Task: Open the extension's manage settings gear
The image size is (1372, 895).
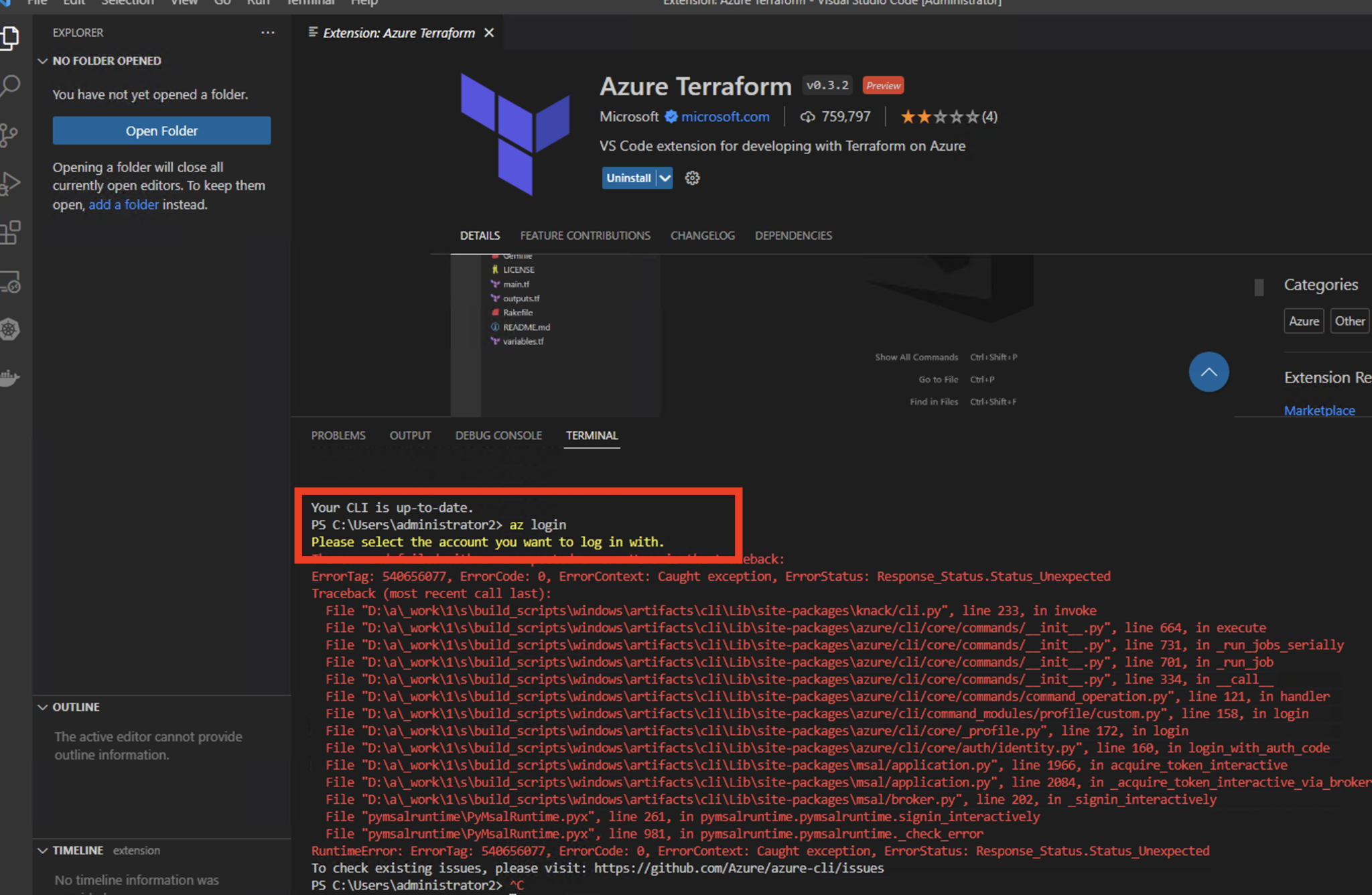Action: click(692, 178)
